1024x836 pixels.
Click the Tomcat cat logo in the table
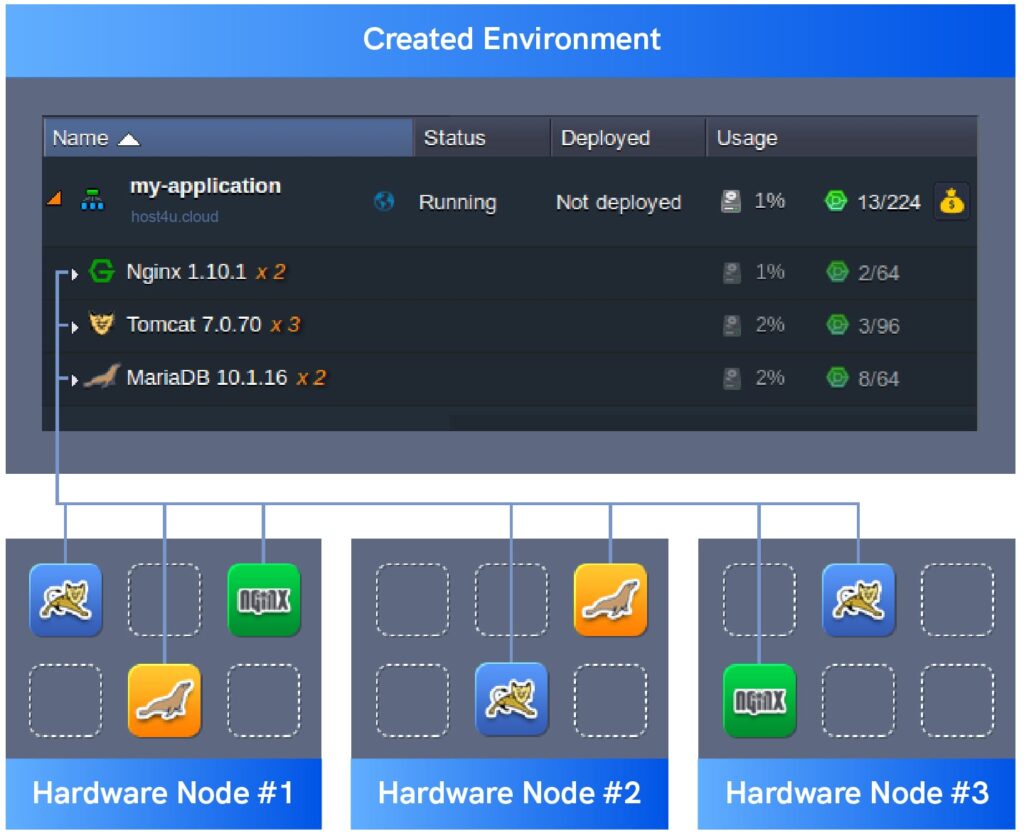click(x=101, y=324)
